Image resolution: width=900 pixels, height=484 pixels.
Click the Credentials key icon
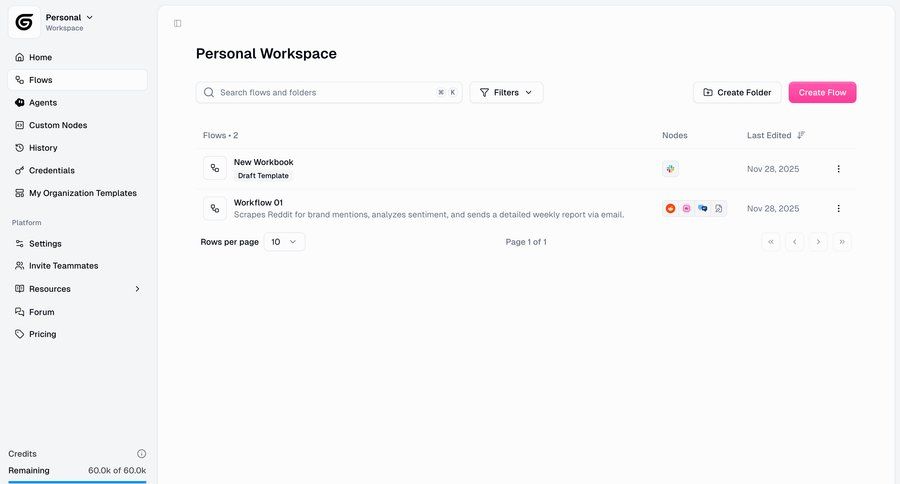pos(20,171)
